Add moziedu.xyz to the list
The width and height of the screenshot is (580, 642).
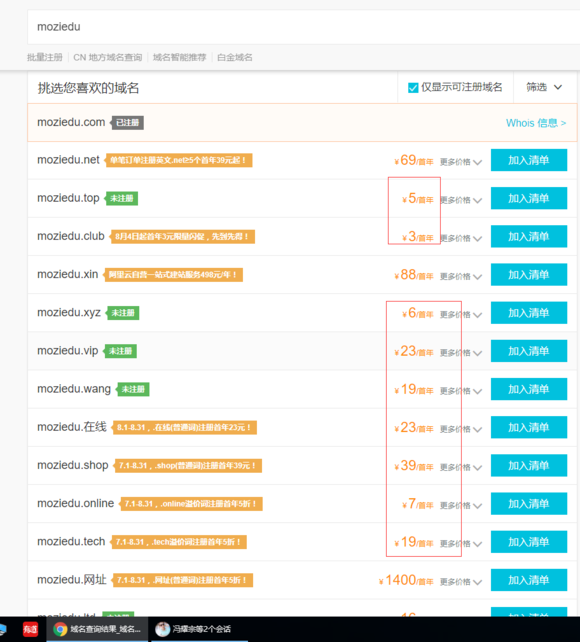529,313
